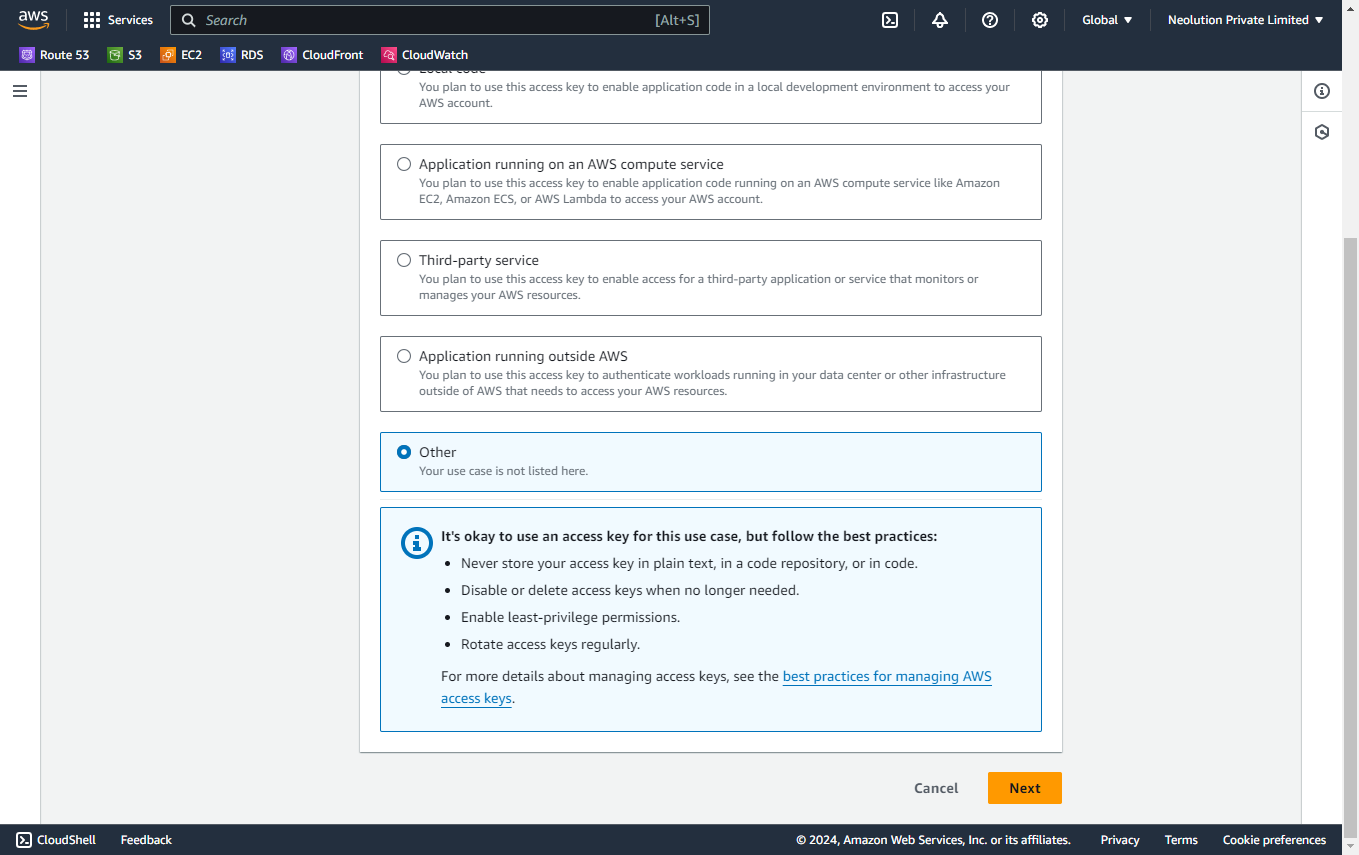Viewport: 1359px width, 855px height.
Task: Click the AWS logo home icon
Action: coord(33,19)
